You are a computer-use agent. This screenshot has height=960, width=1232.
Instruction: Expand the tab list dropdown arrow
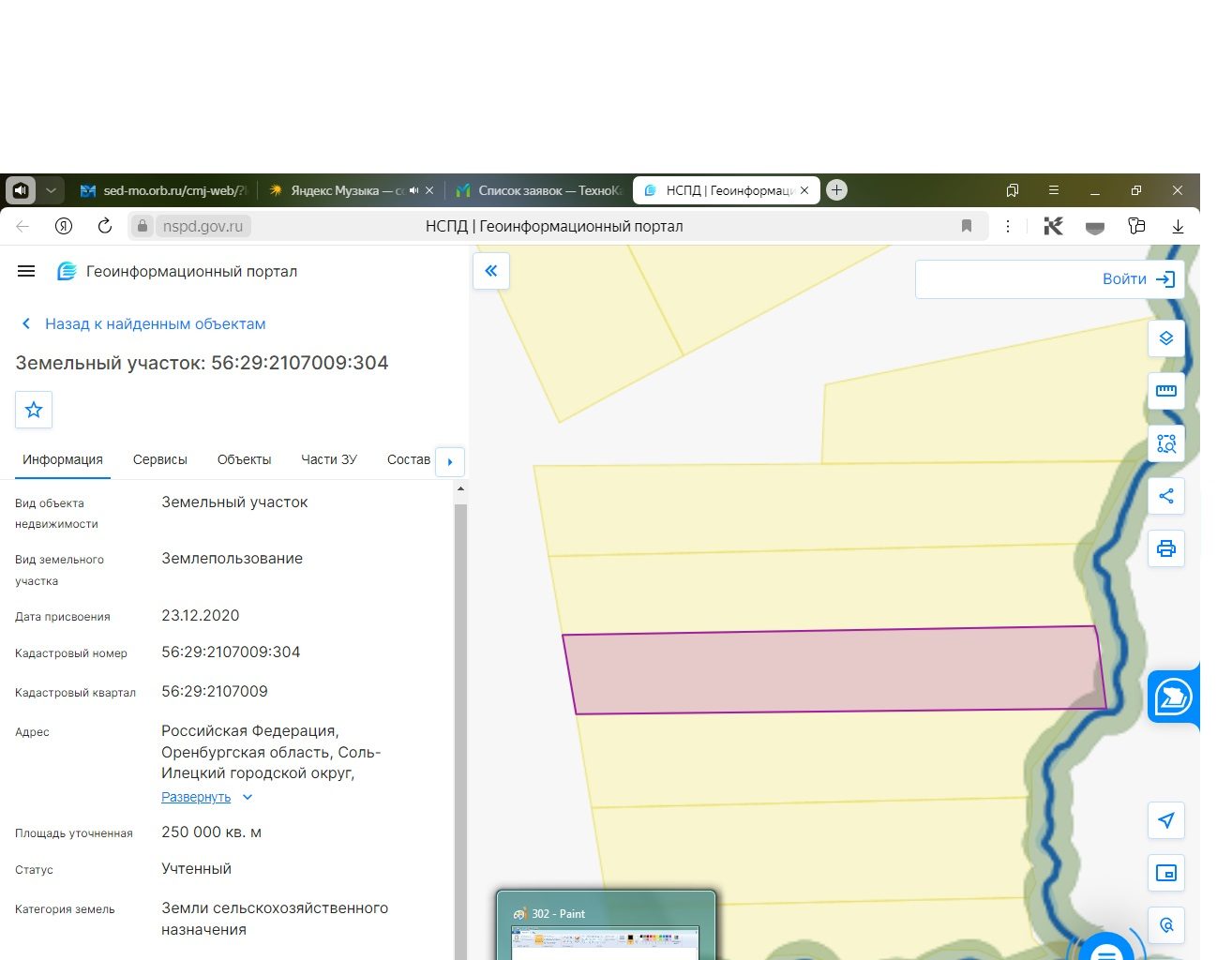(x=51, y=190)
